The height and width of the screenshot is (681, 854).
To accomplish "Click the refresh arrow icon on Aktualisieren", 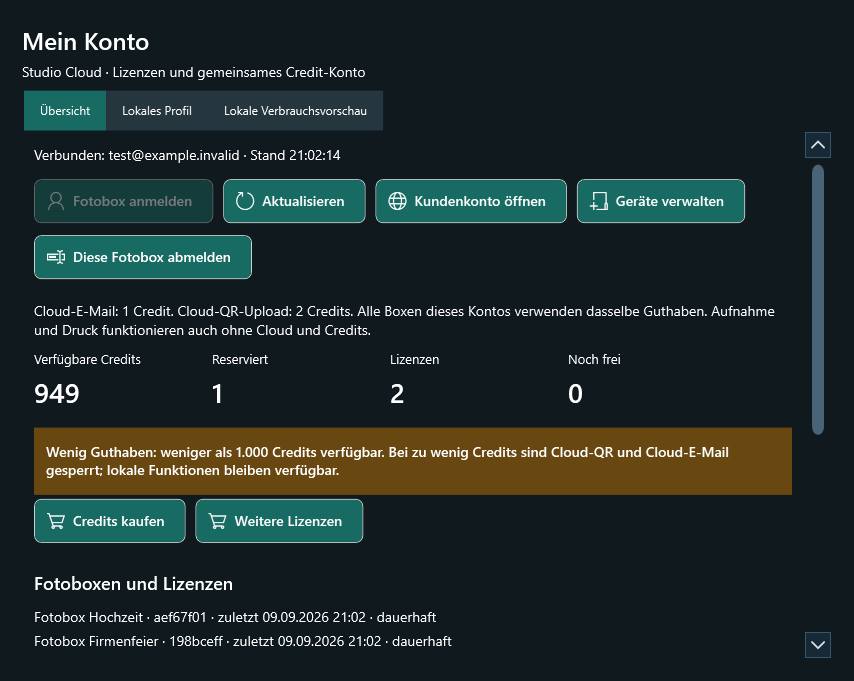I will (245, 201).
